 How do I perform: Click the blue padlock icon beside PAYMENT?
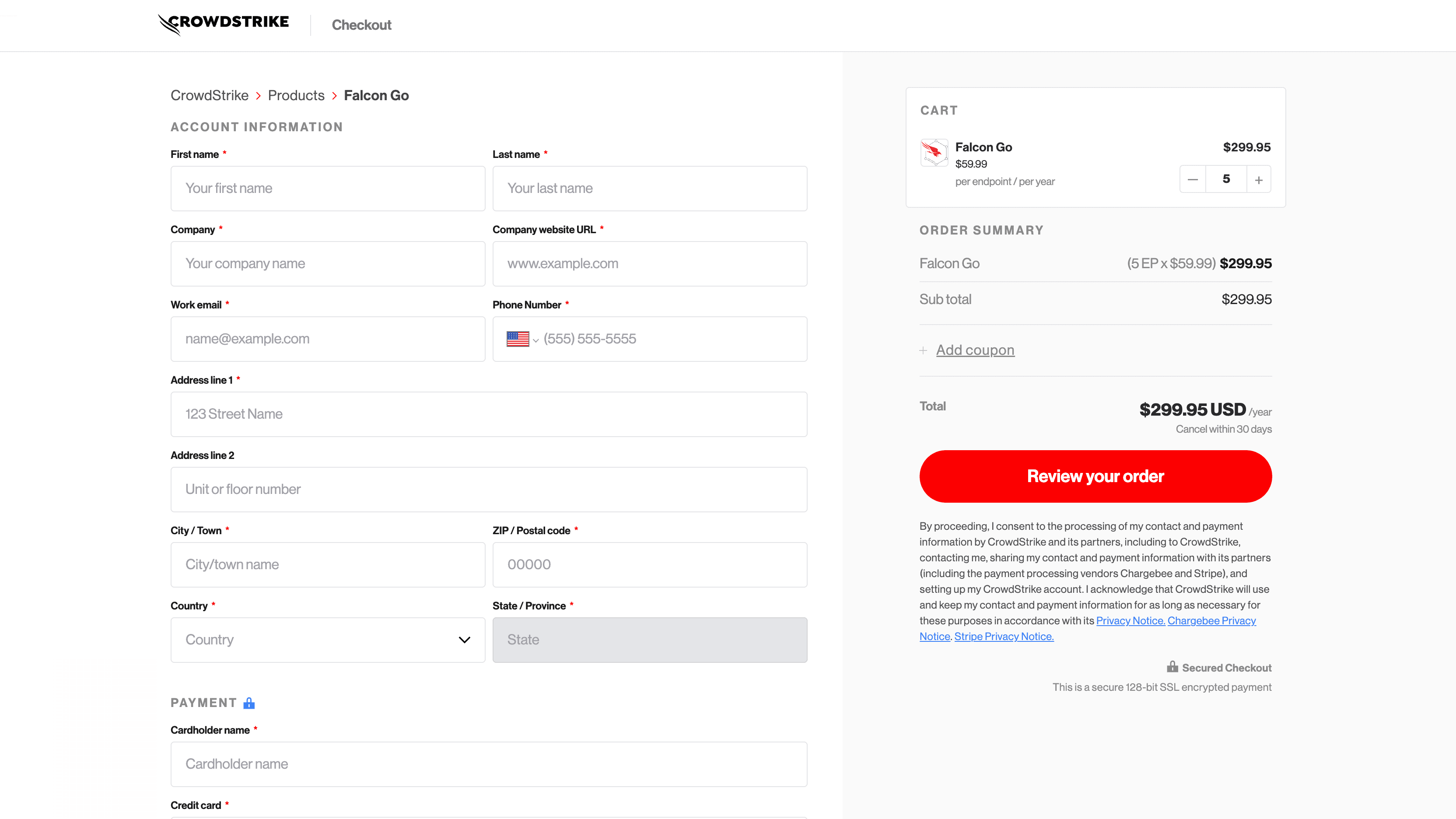[x=249, y=703]
